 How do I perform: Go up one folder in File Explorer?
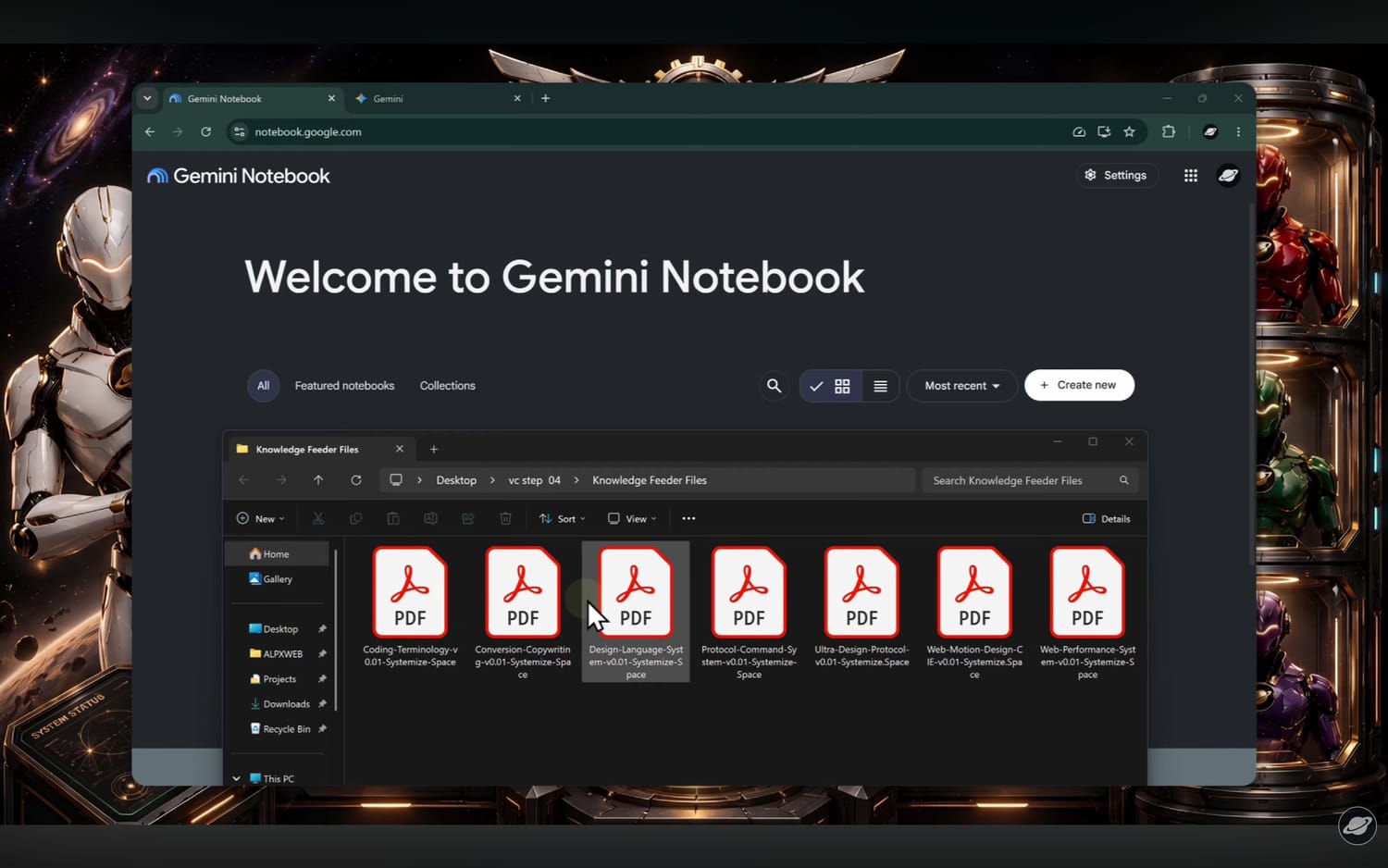coord(318,480)
